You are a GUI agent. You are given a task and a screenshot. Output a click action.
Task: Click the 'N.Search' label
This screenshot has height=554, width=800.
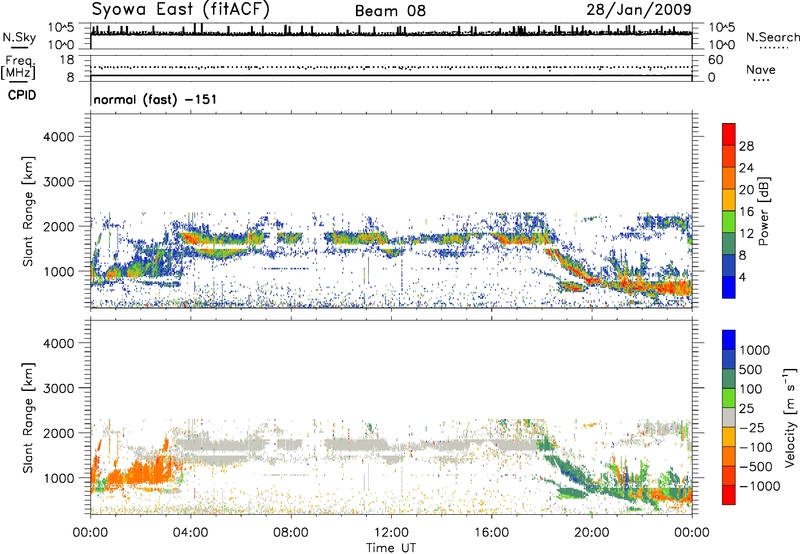tap(772, 37)
